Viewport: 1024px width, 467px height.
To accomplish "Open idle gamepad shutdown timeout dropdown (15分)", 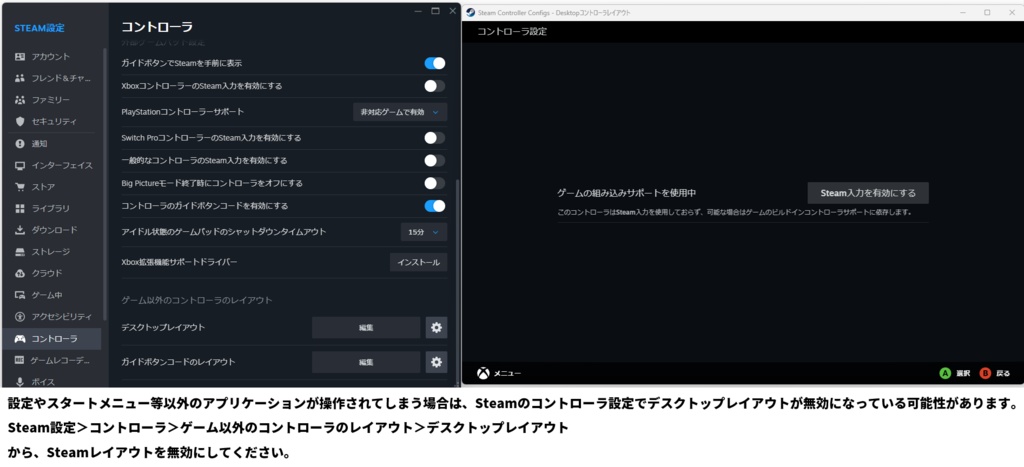I will coord(424,232).
